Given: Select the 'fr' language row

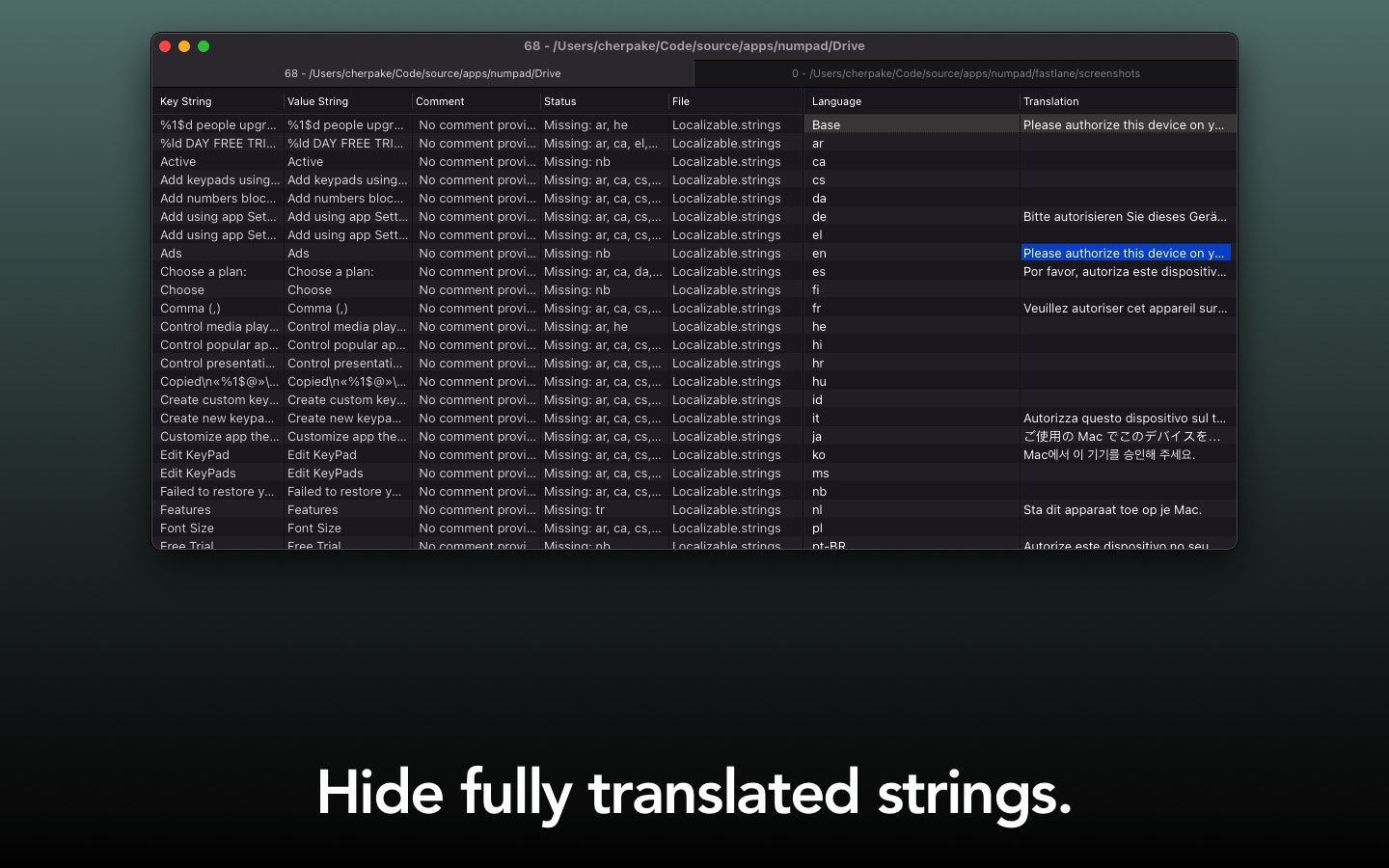Looking at the screenshot, I should 1021,308.
